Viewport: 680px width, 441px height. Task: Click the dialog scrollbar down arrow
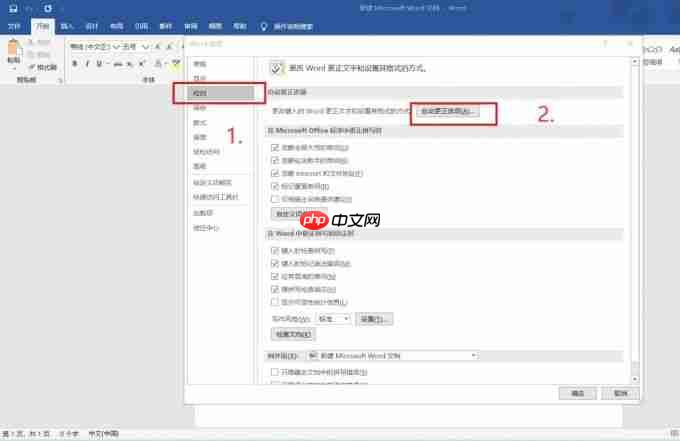tap(635, 379)
